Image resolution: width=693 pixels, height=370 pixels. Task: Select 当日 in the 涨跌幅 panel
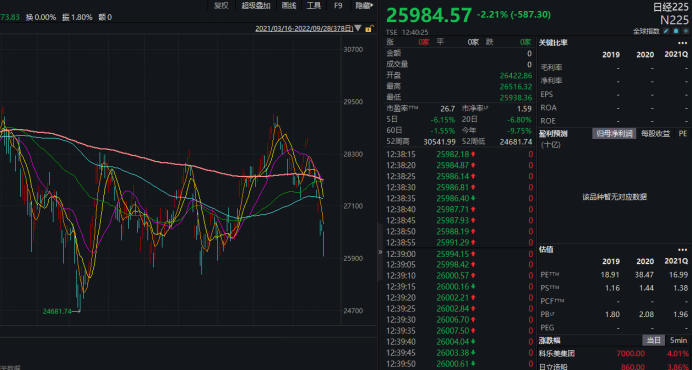[654, 340]
